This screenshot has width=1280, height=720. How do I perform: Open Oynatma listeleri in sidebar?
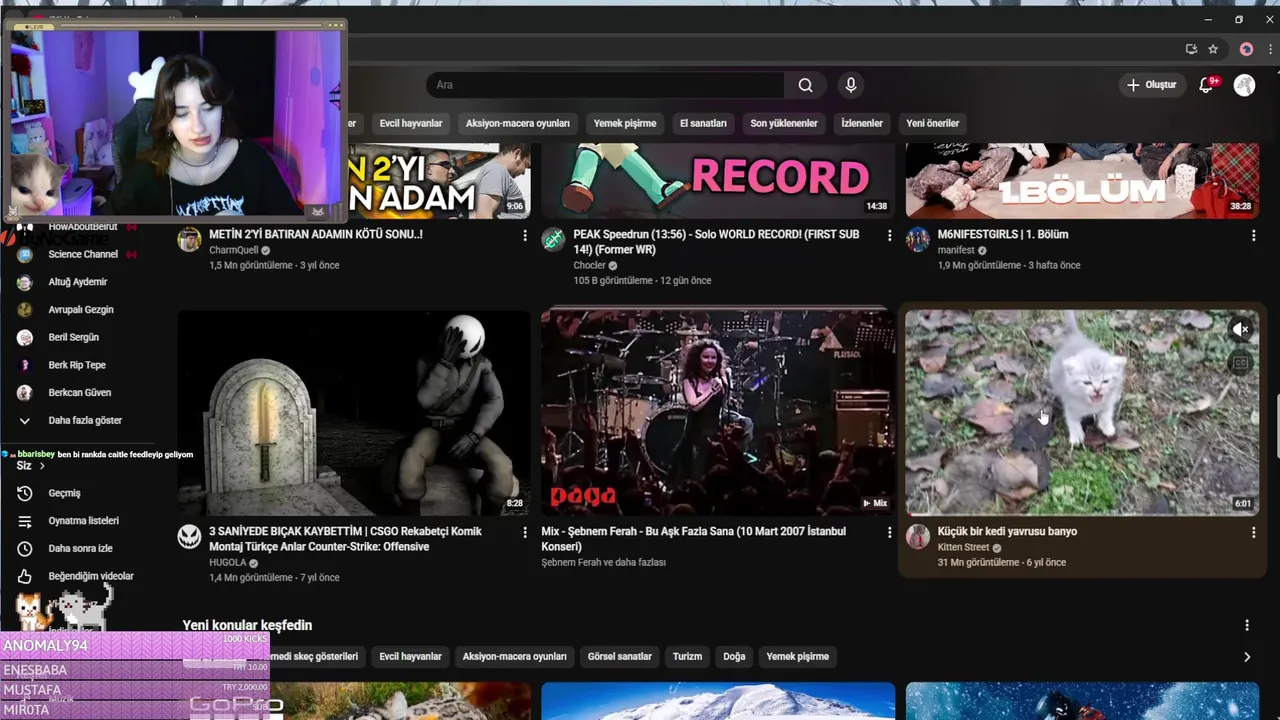85,521
